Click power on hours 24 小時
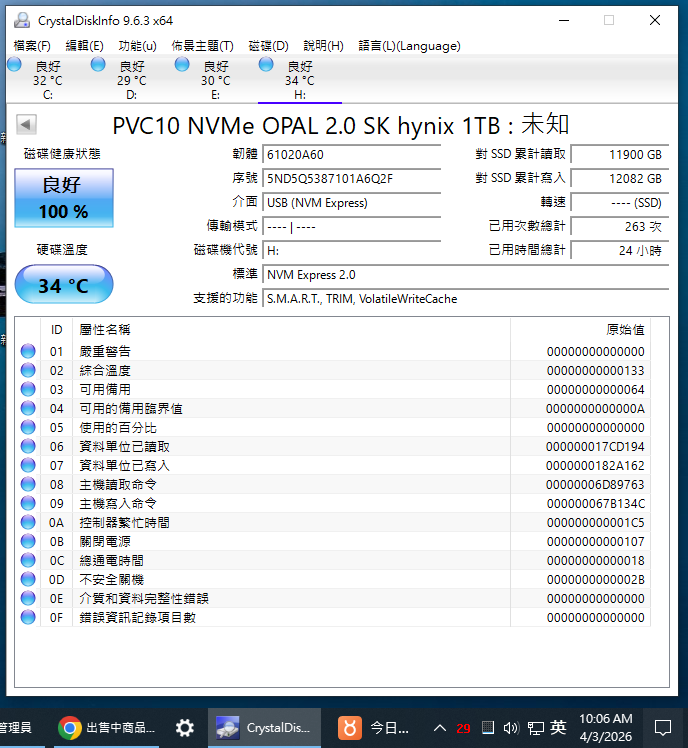The image size is (688, 748). point(620,250)
